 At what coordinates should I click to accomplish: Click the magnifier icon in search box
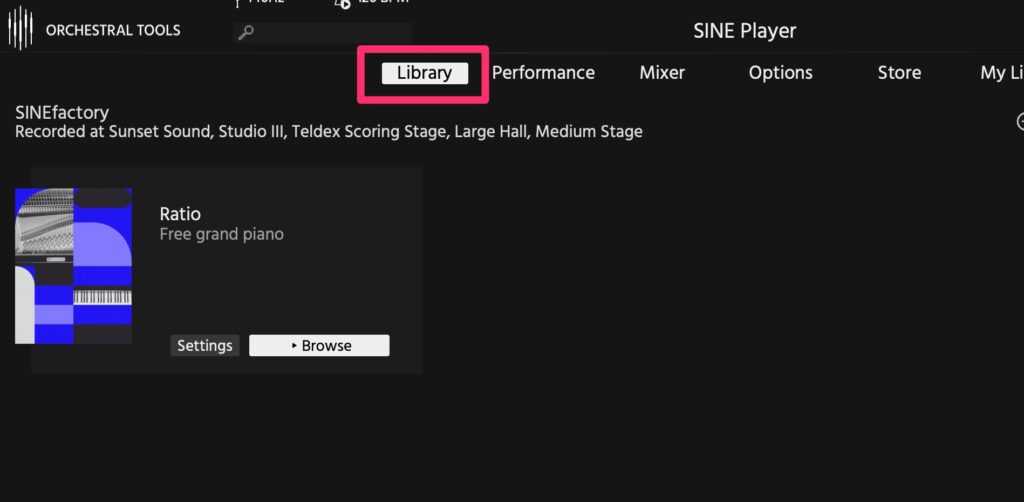[246, 33]
